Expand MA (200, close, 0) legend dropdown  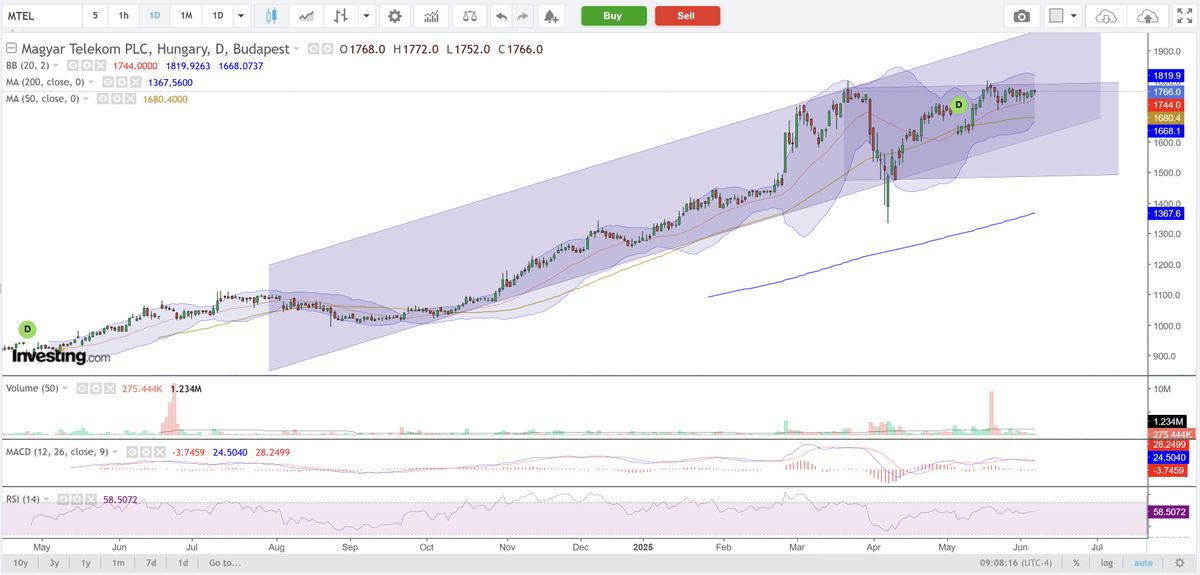click(90, 82)
